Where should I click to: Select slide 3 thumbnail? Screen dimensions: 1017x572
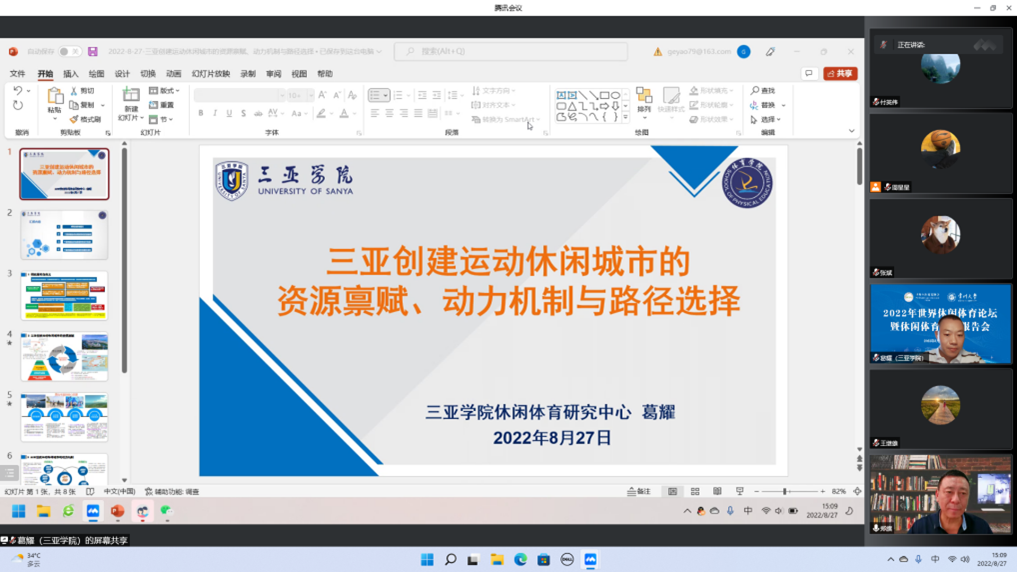pyautogui.click(x=64, y=296)
